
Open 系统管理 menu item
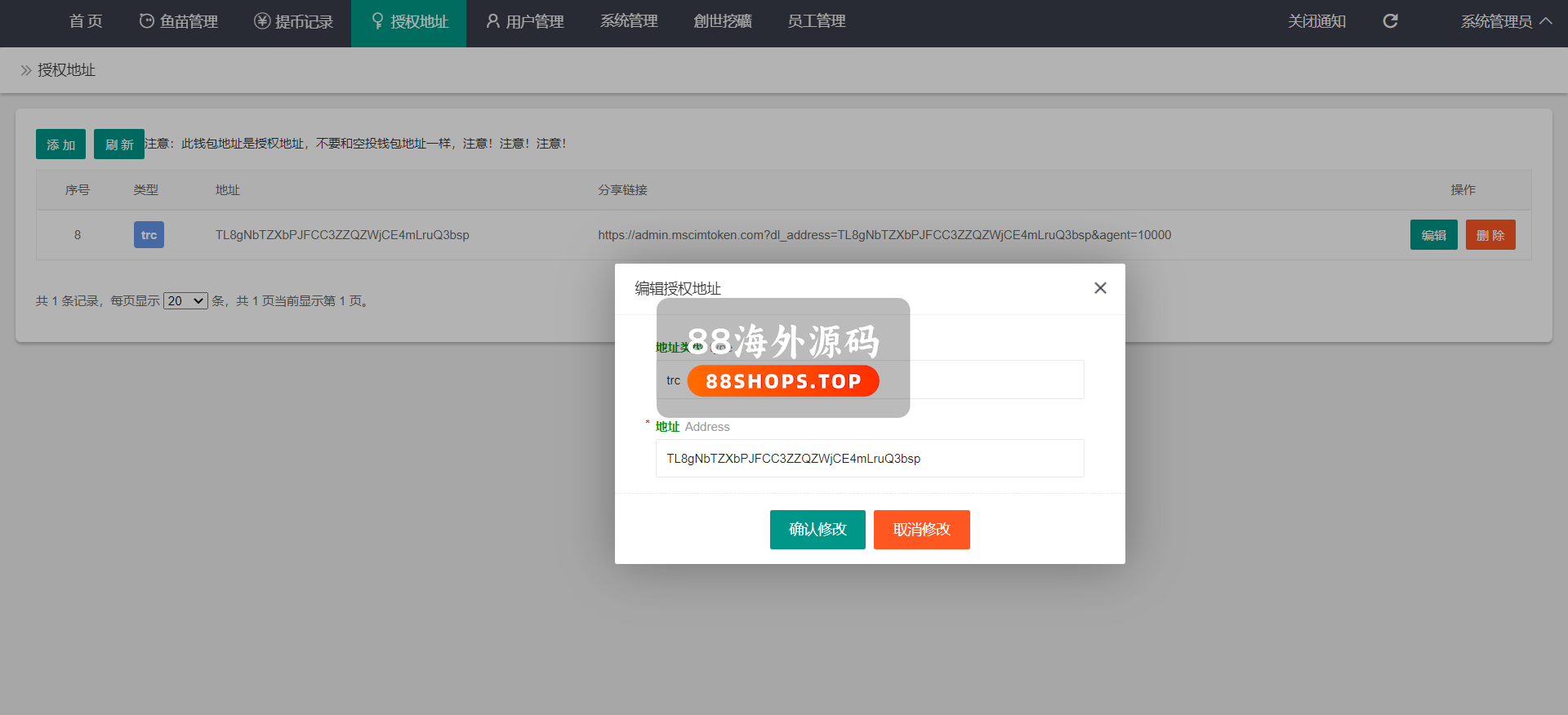click(629, 21)
